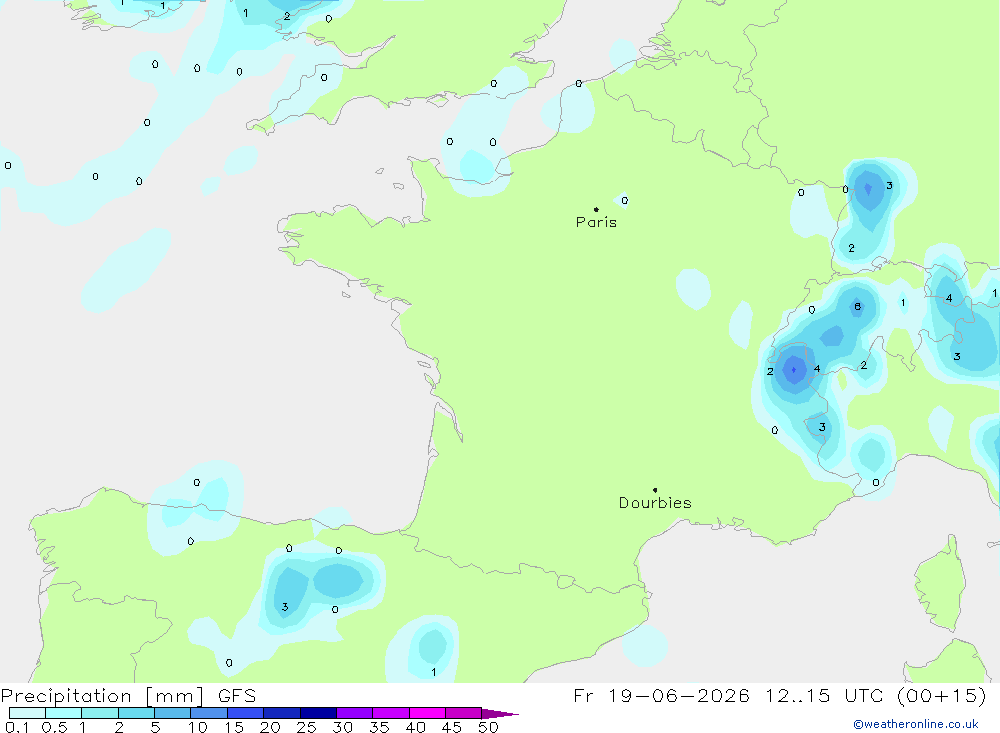Click the Paris city label

pos(596,222)
